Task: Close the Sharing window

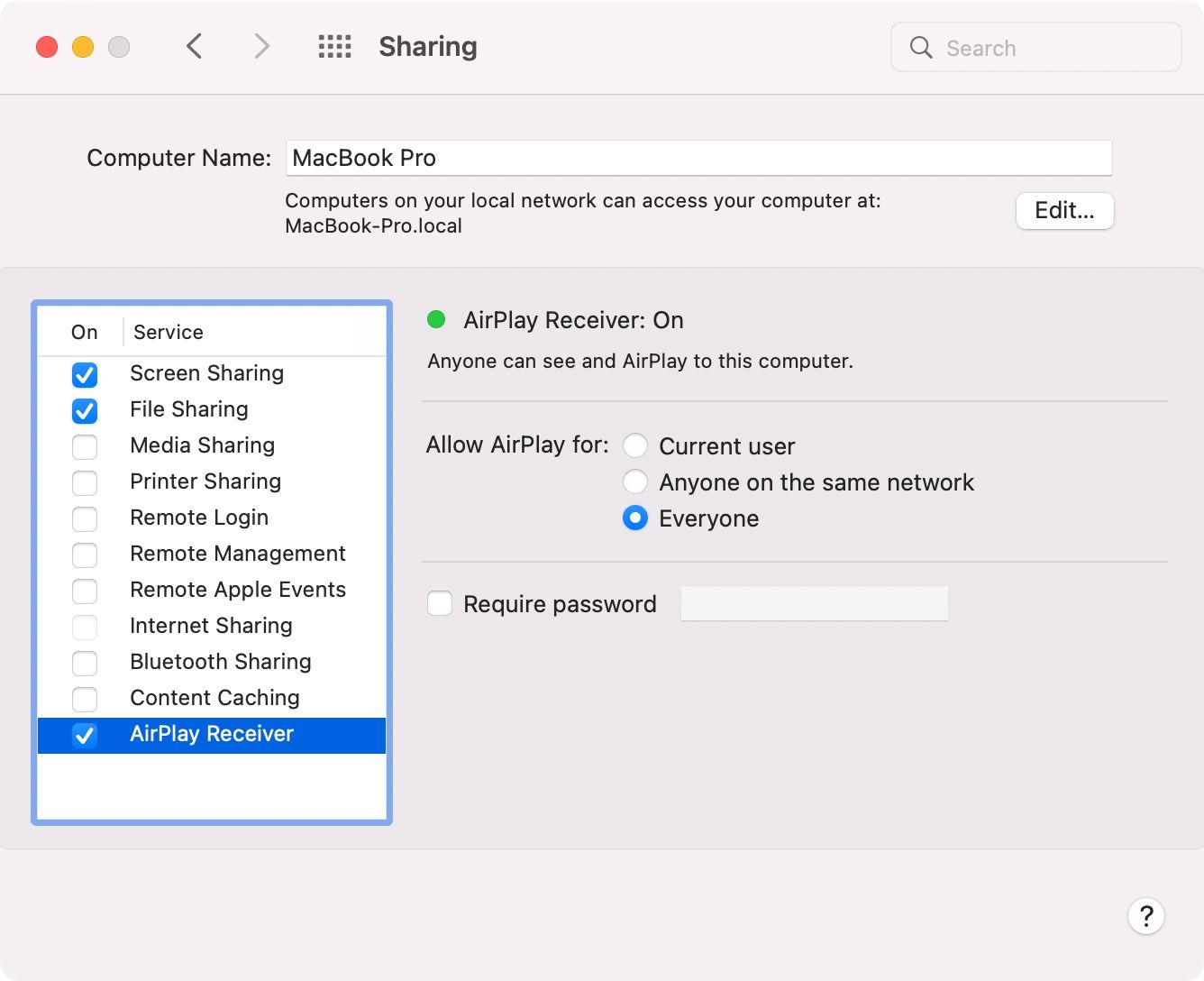Action: pyautogui.click(x=47, y=47)
